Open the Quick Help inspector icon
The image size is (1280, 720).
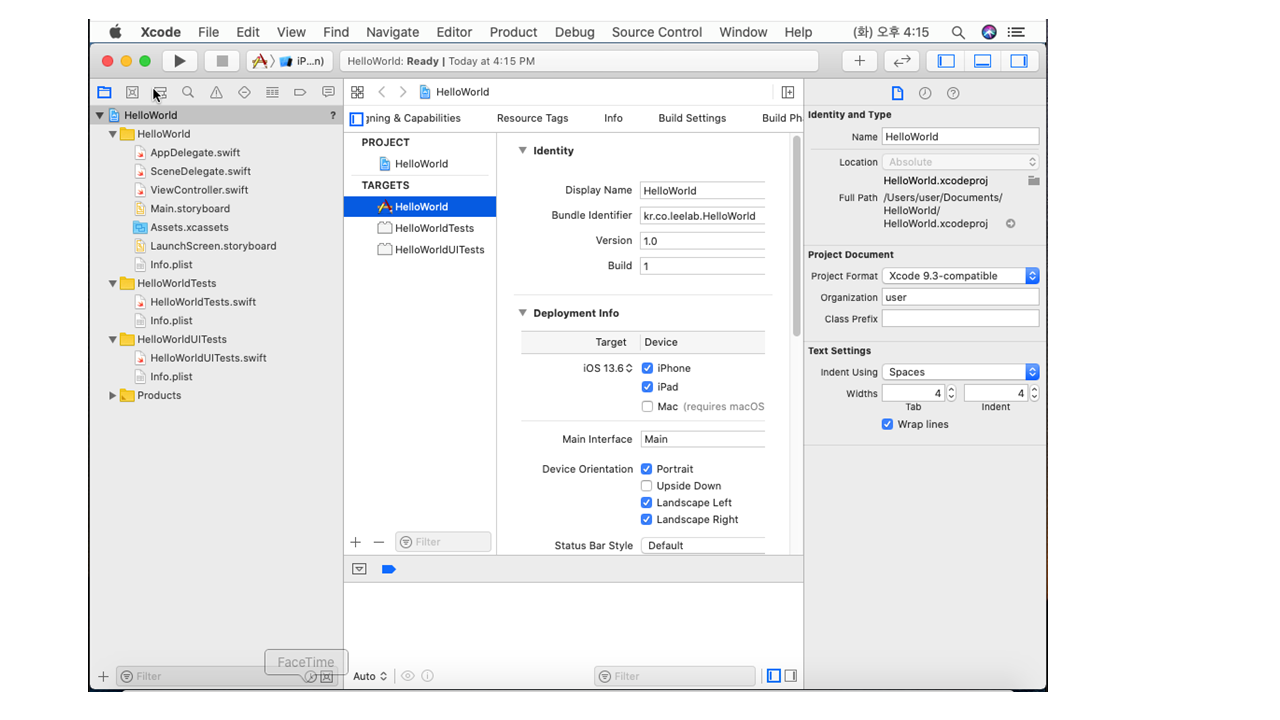(x=953, y=93)
